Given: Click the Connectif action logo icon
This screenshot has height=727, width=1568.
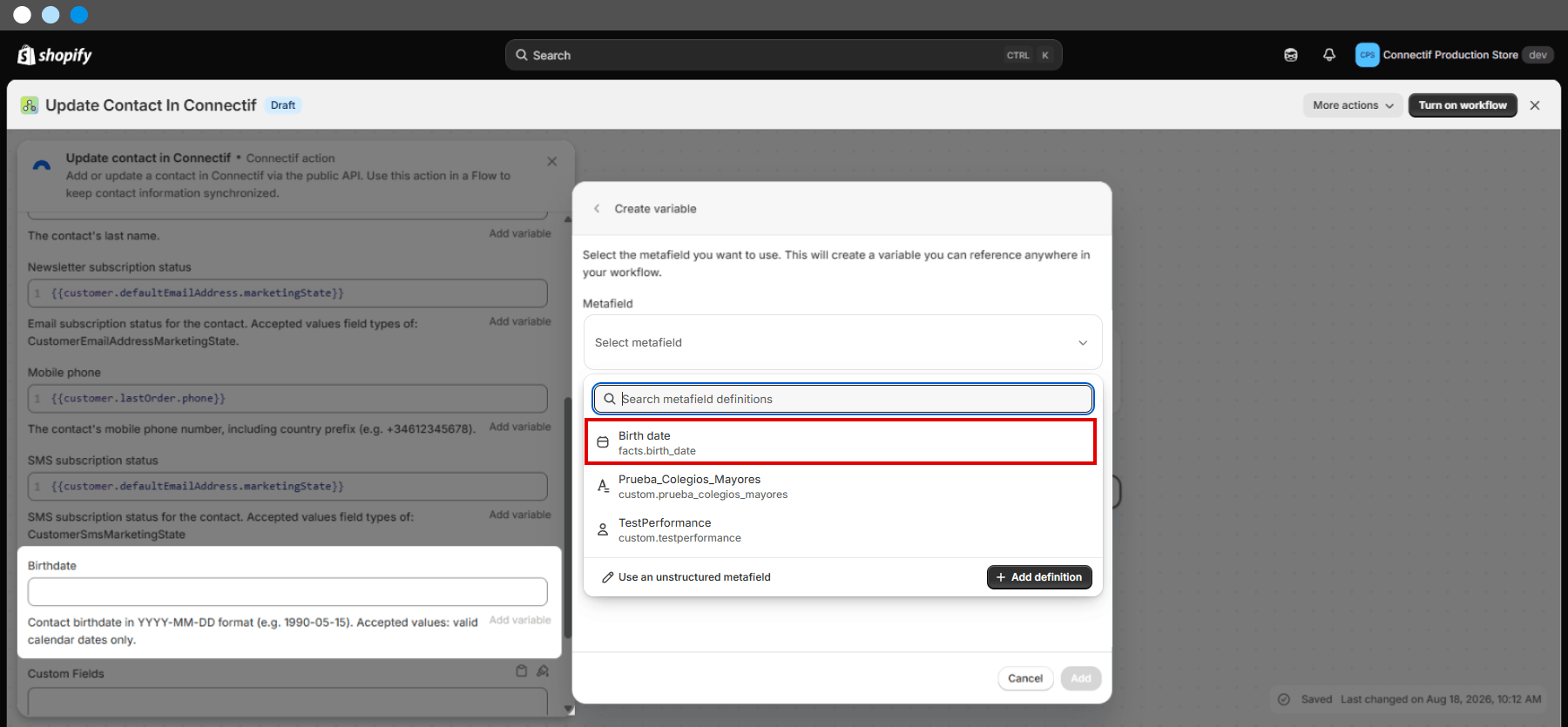Looking at the screenshot, I should point(41,165).
